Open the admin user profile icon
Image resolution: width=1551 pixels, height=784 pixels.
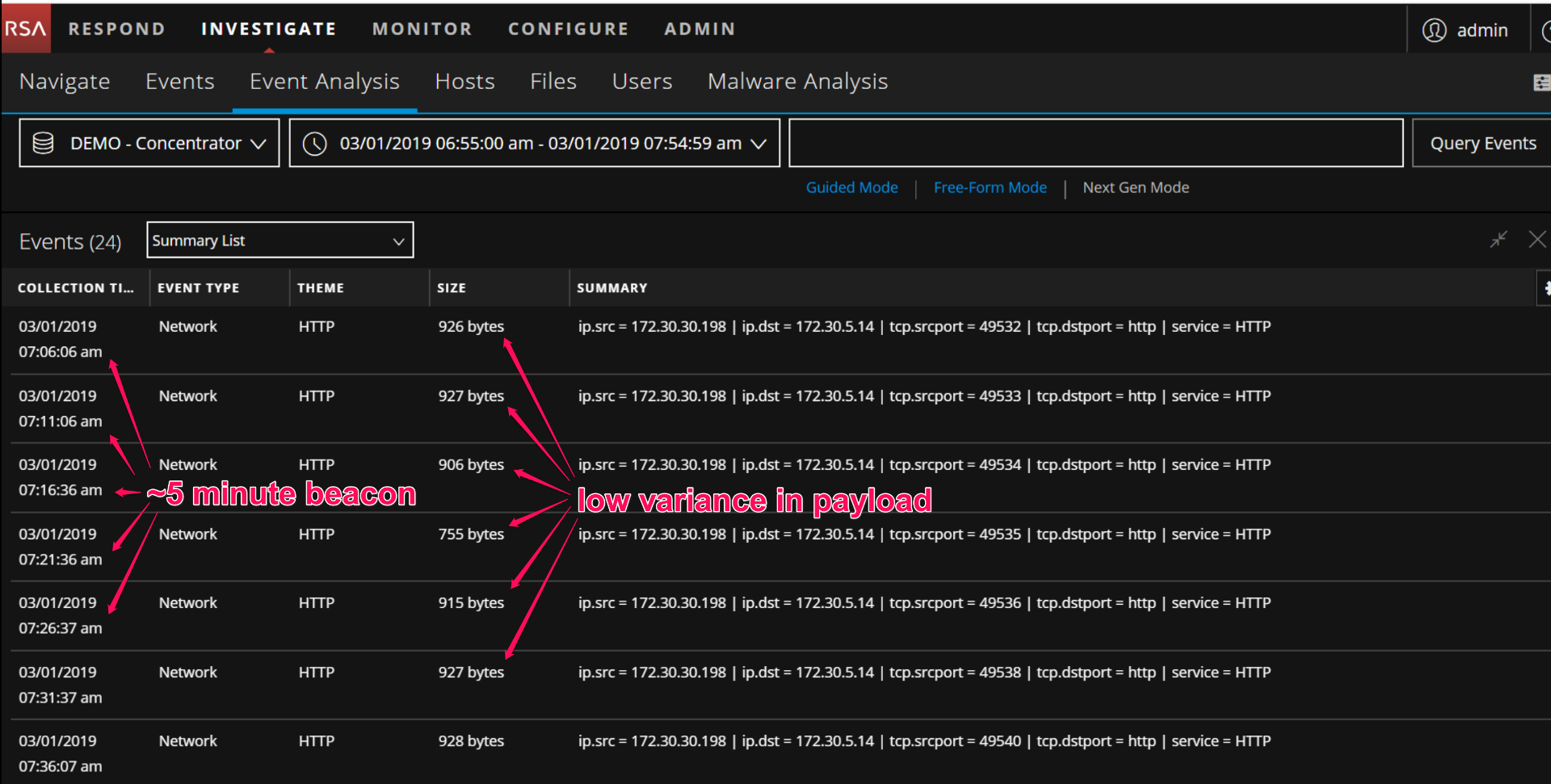click(1434, 30)
